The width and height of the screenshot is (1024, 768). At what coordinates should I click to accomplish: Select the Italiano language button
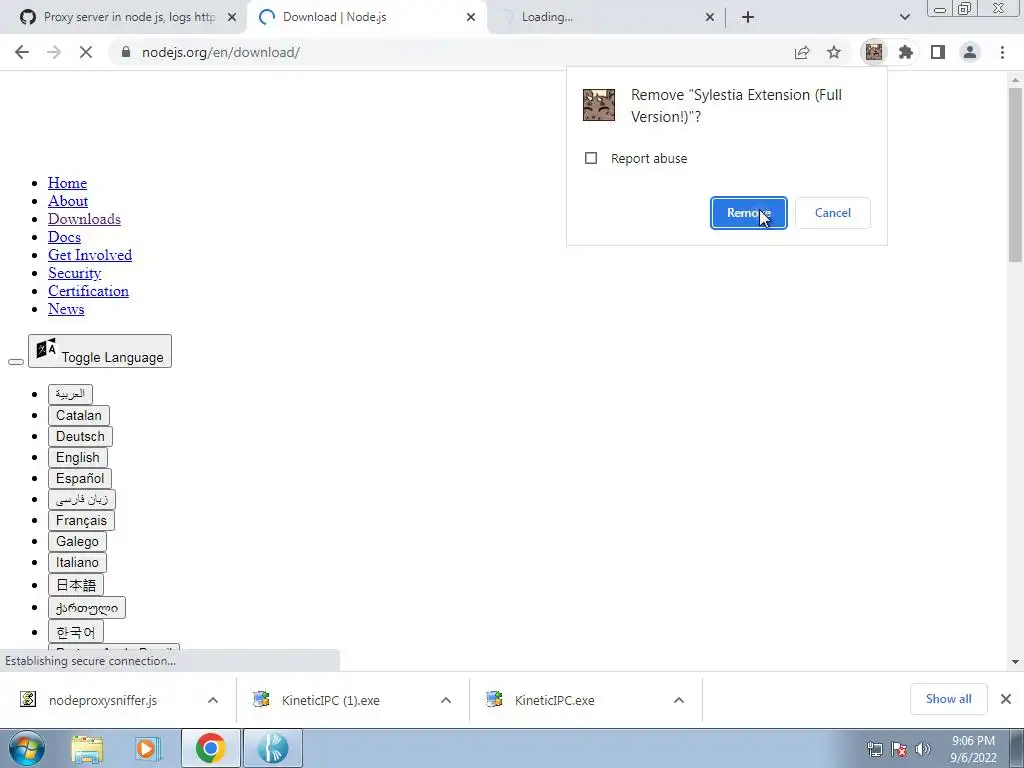click(77, 562)
